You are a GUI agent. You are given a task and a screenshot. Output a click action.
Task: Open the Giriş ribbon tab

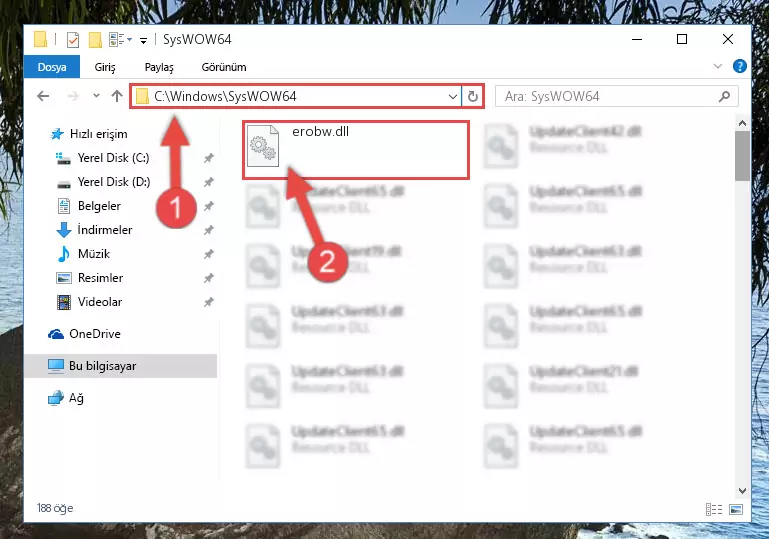(x=105, y=67)
